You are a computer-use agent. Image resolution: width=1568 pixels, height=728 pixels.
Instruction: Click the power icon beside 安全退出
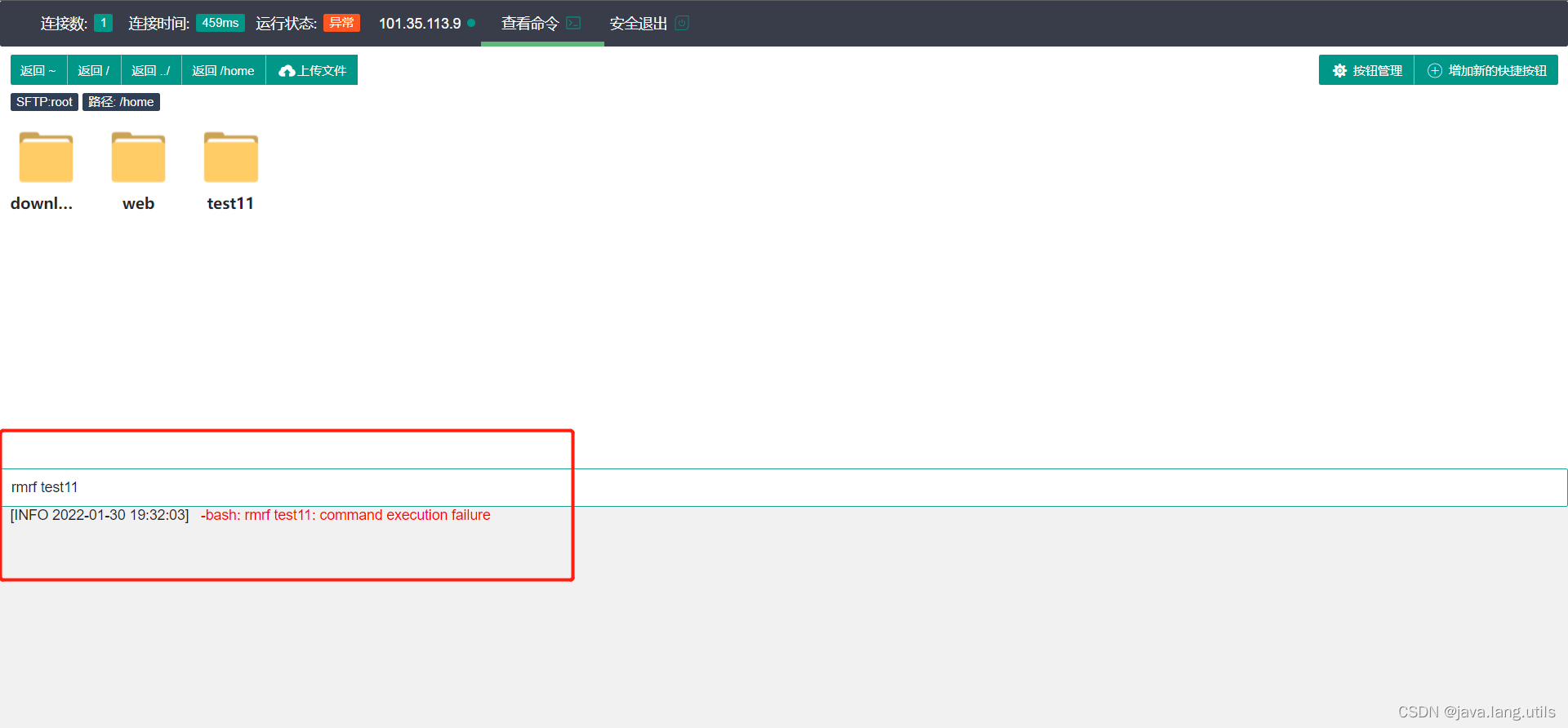(682, 23)
